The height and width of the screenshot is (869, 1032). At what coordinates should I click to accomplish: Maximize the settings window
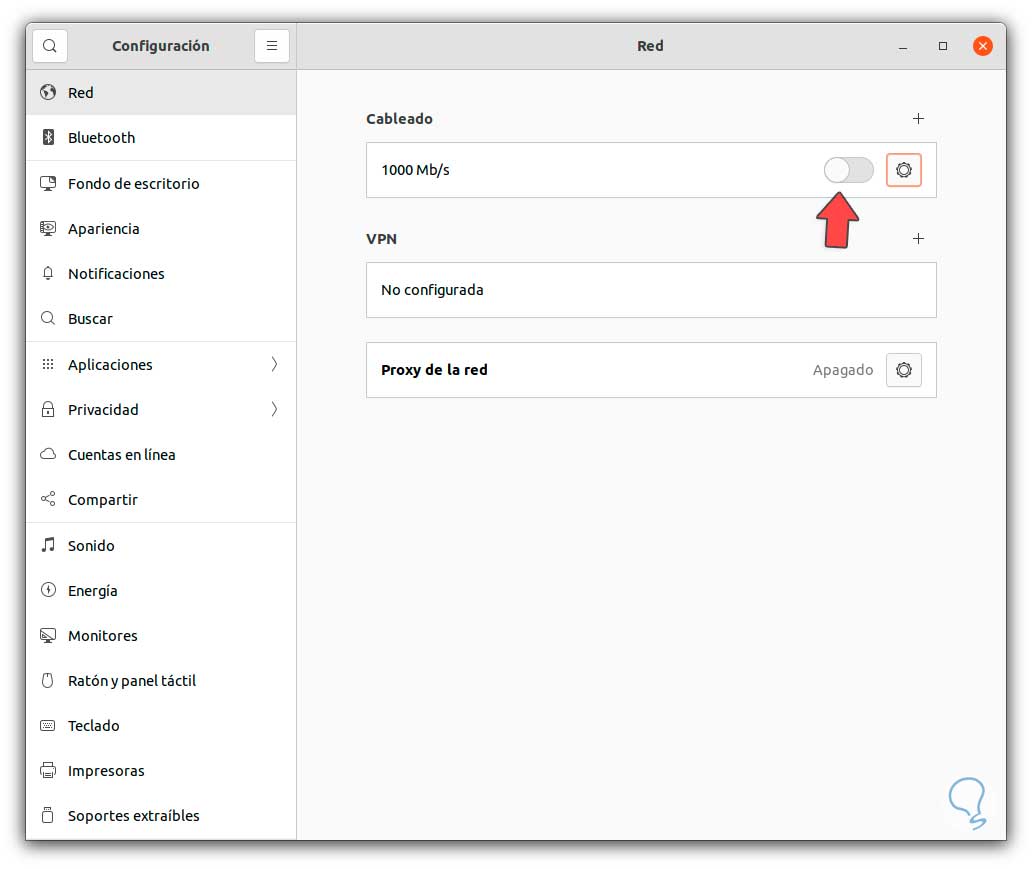click(942, 46)
